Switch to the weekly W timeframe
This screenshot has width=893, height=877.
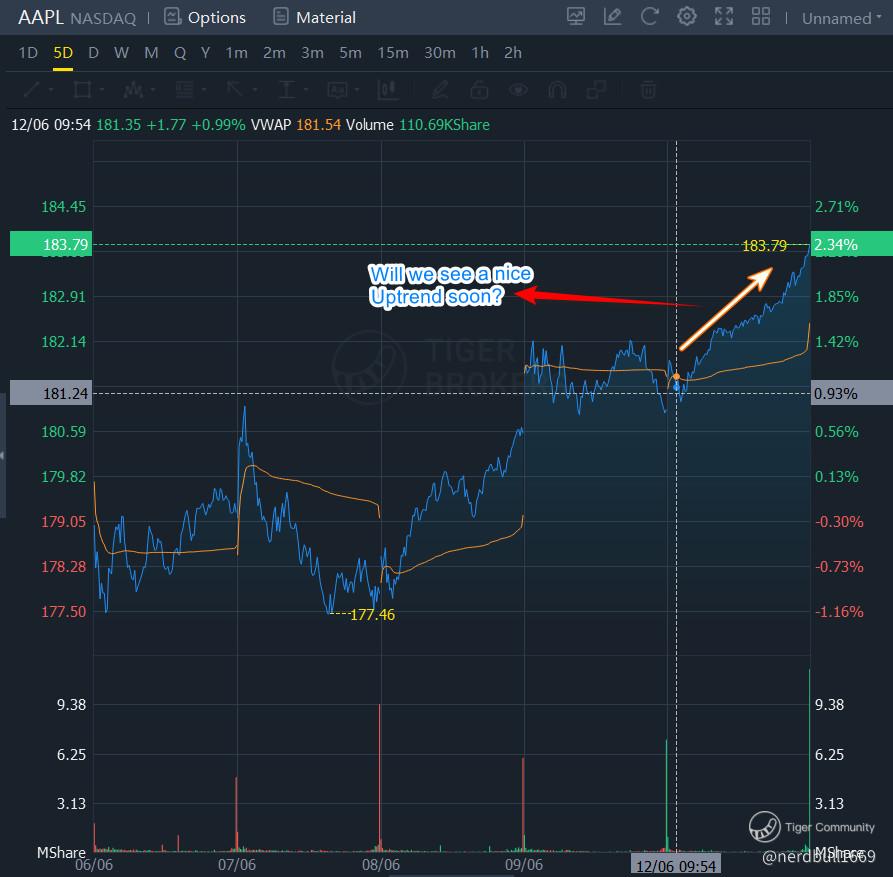coord(121,53)
